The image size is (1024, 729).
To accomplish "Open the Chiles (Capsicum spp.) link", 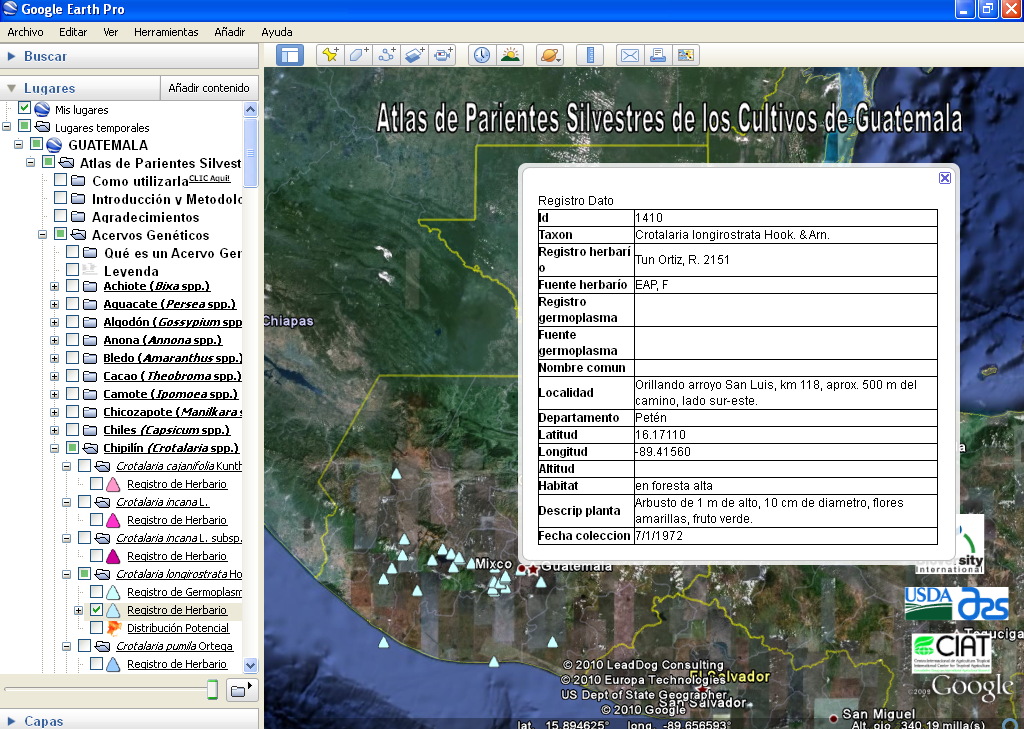I will click(x=167, y=430).
